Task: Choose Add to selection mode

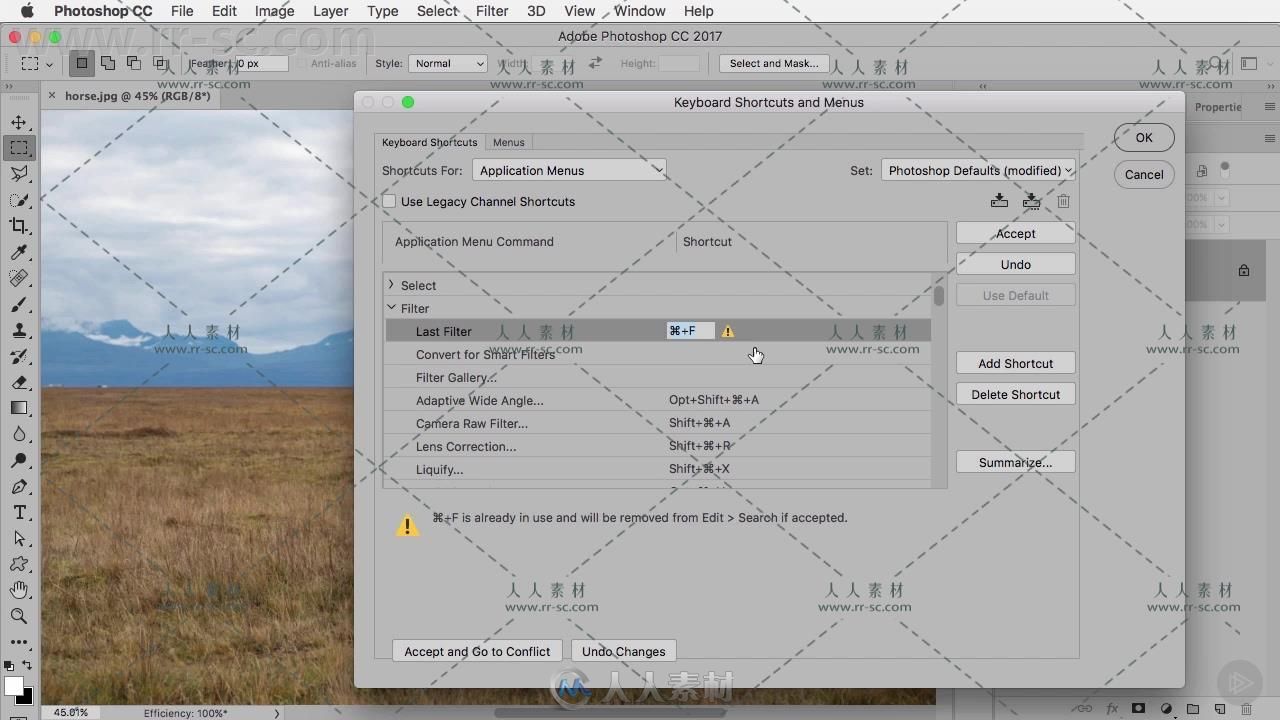Action: (108, 63)
